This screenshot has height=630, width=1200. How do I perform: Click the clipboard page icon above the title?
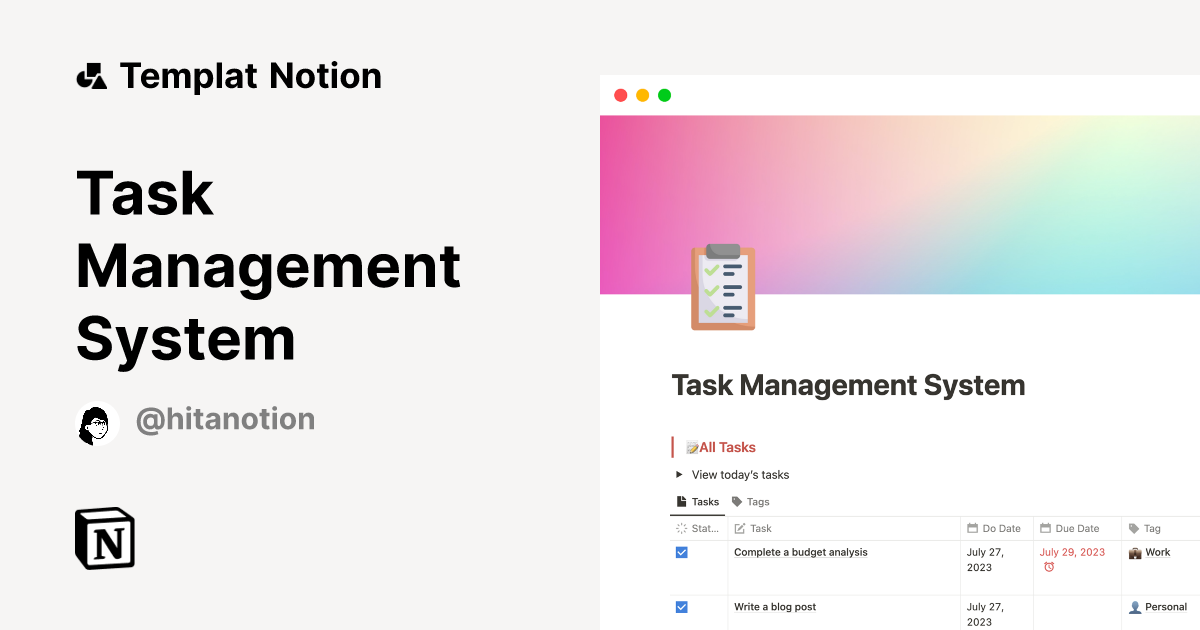[722, 287]
